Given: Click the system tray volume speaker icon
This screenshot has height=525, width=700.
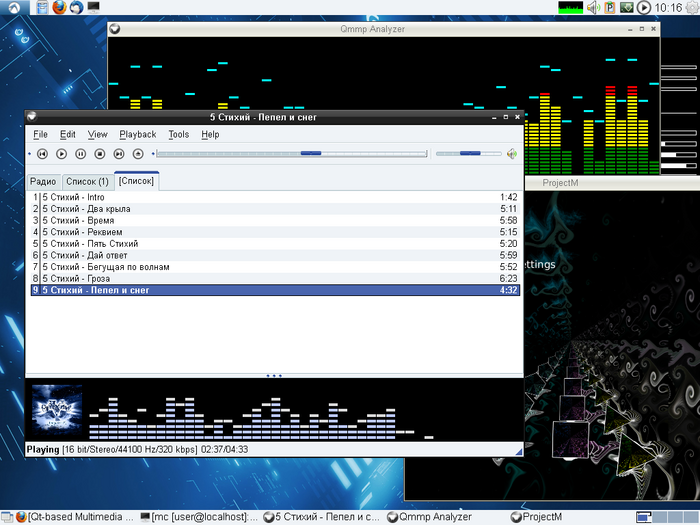Looking at the screenshot, I should 592,8.
